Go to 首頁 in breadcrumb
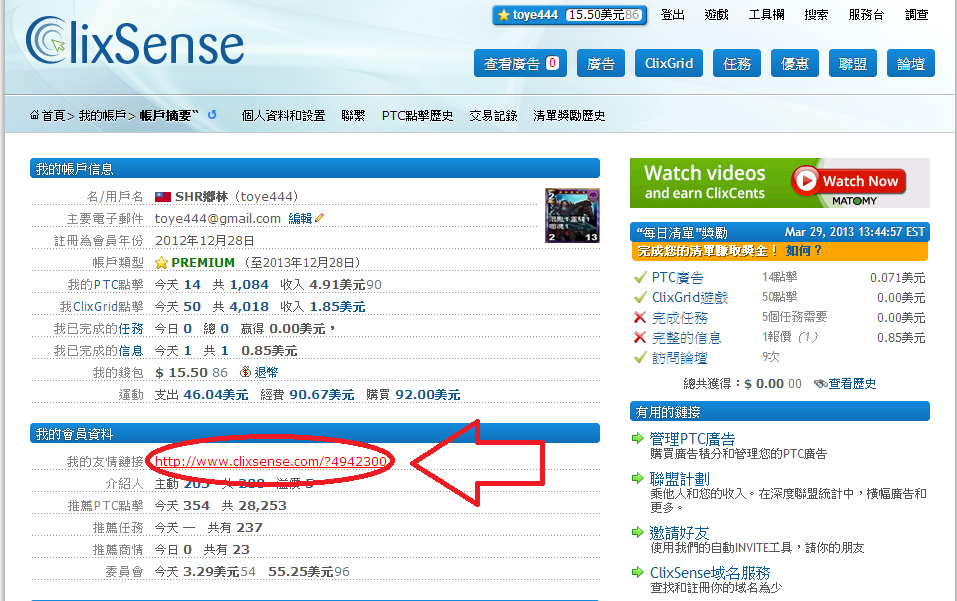957x601 pixels. pos(53,115)
